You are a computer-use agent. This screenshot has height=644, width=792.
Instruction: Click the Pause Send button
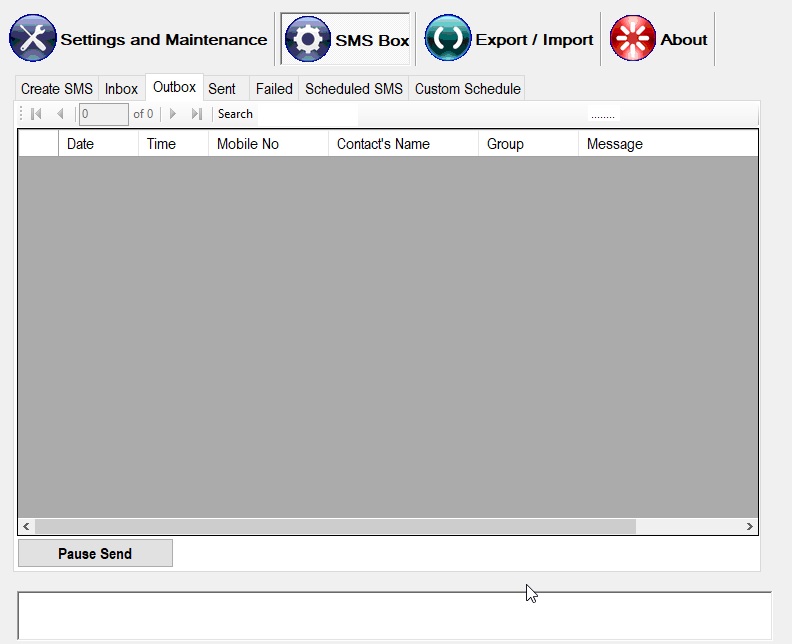click(95, 554)
